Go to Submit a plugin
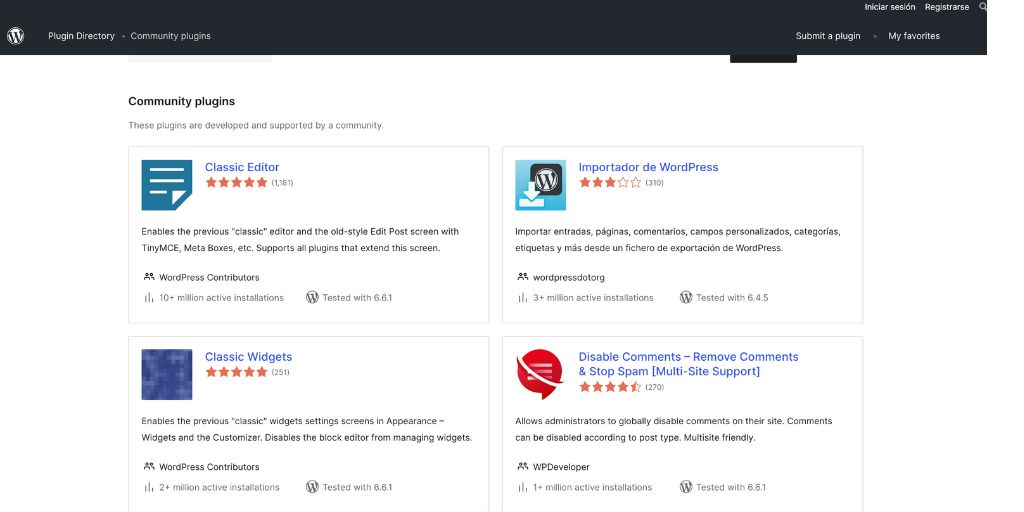The height and width of the screenshot is (512, 1024). (828, 36)
